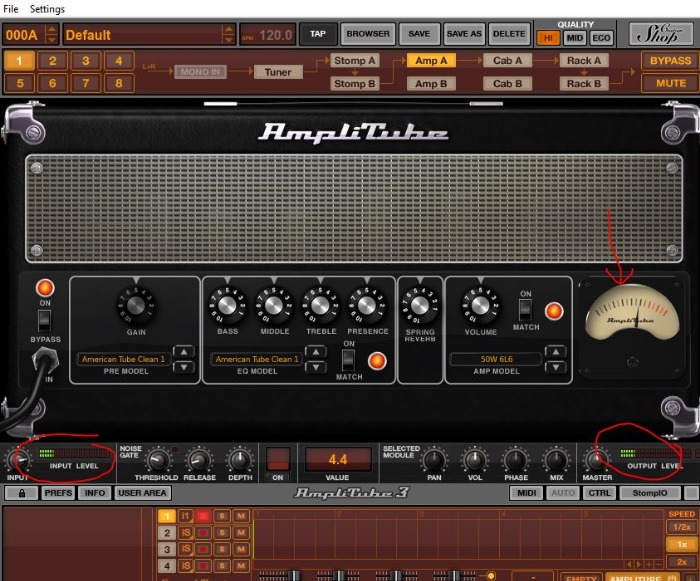Select signal chain routing 4
The image size is (700, 581).
[119, 61]
